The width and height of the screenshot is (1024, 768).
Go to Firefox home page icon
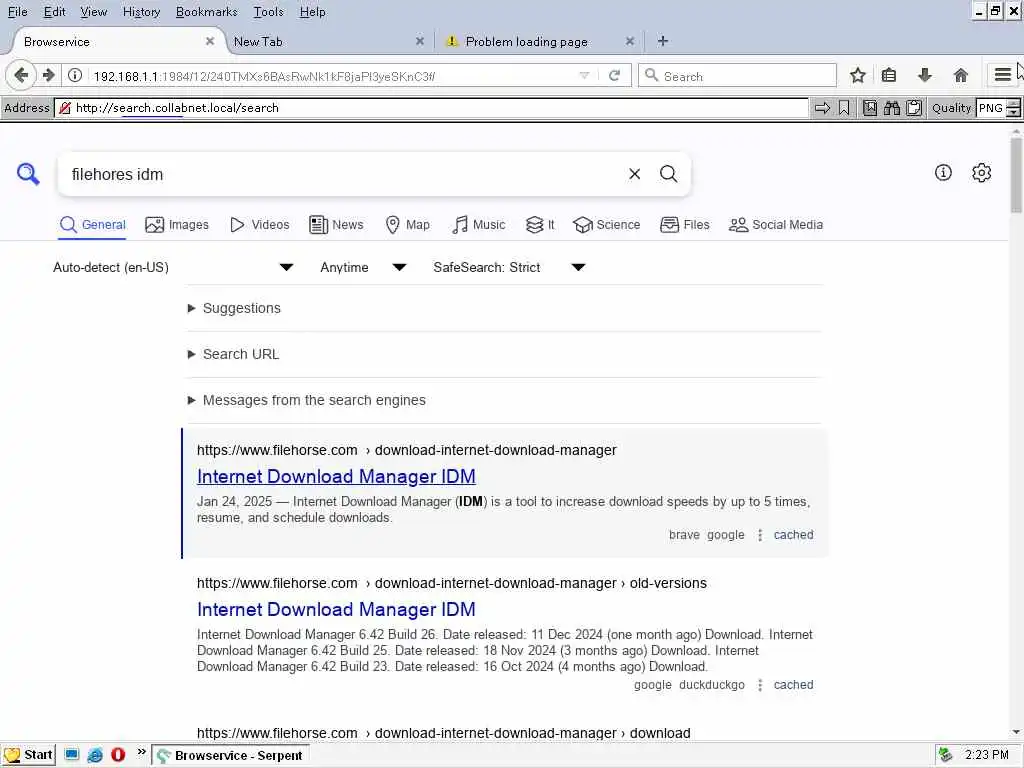click(x=961, y=76)
